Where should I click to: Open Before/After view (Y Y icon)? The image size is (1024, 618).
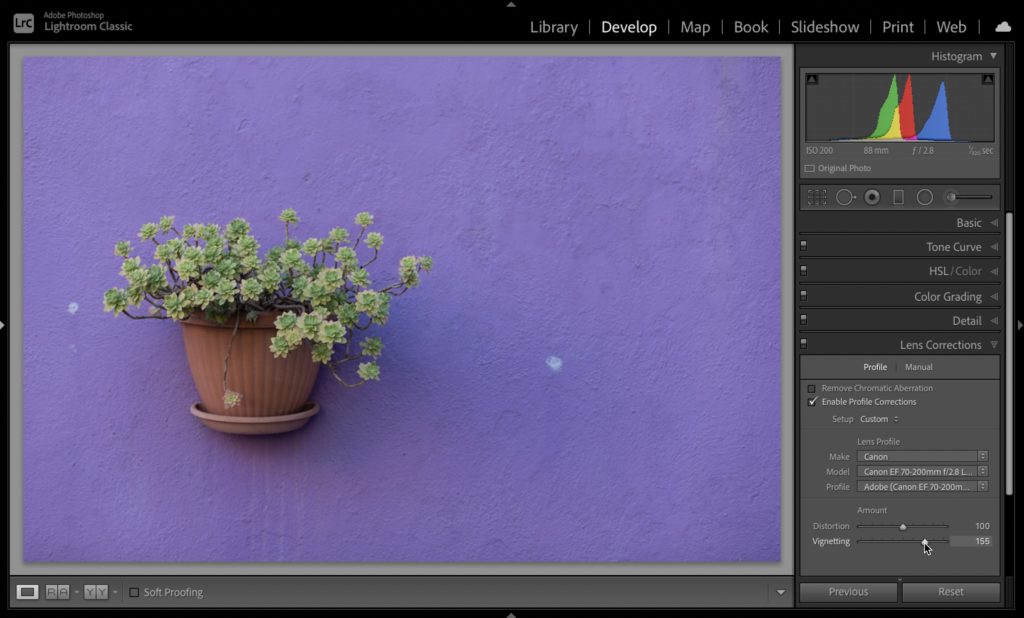(96, 592)
